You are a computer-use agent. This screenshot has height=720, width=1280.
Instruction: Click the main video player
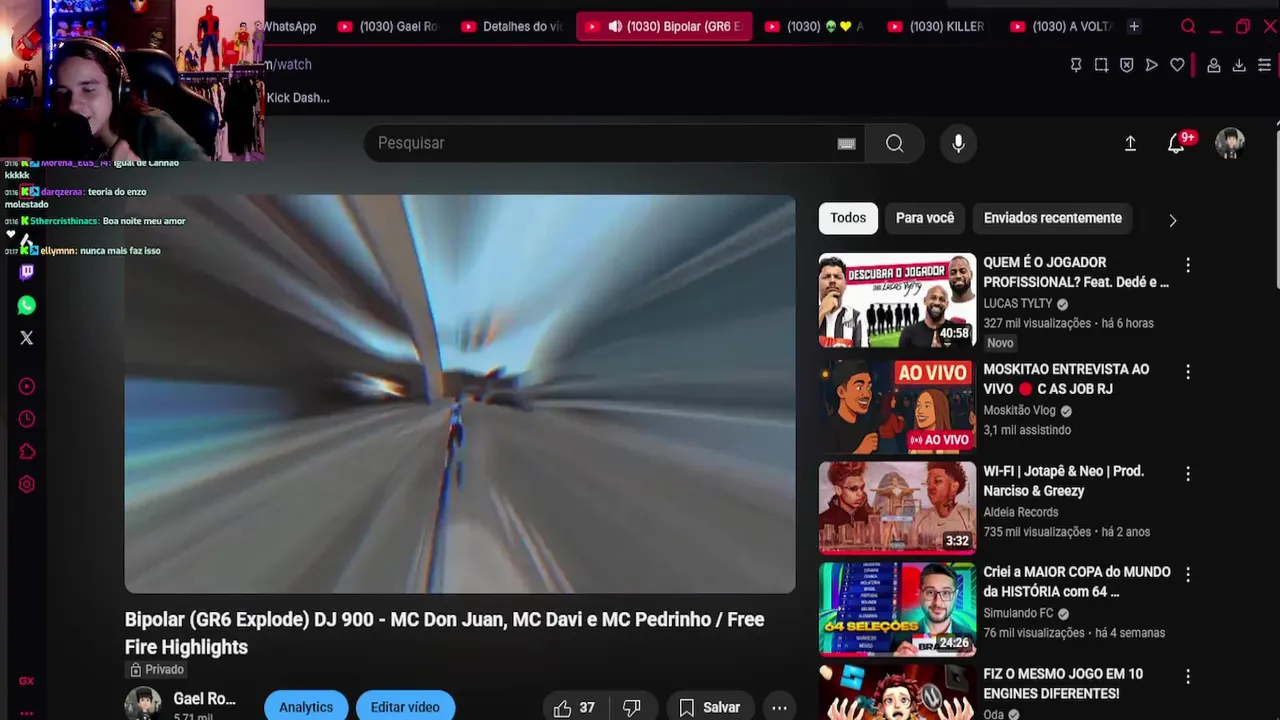tap(460, 394)
